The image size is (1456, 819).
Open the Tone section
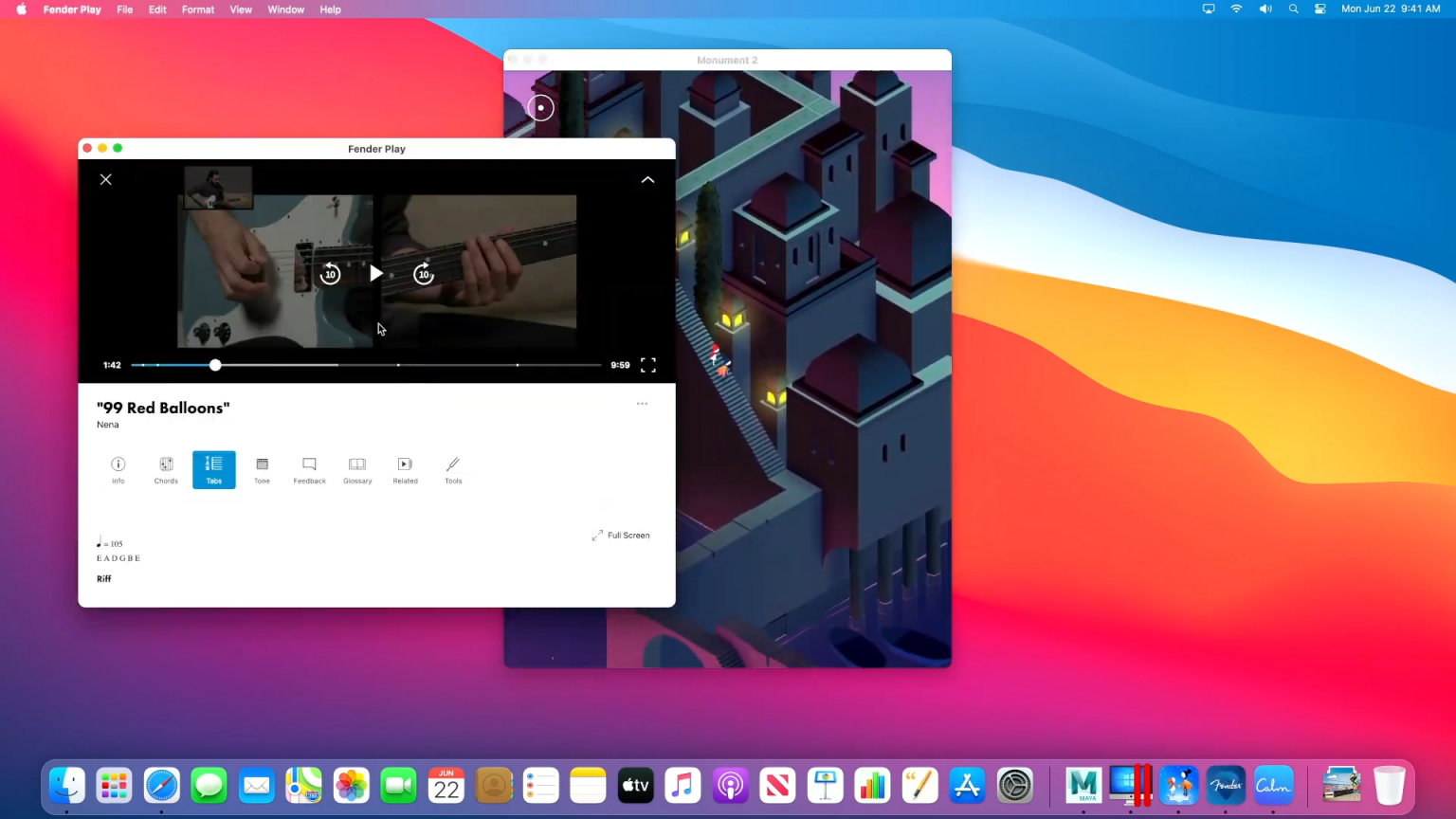[262, 469]
